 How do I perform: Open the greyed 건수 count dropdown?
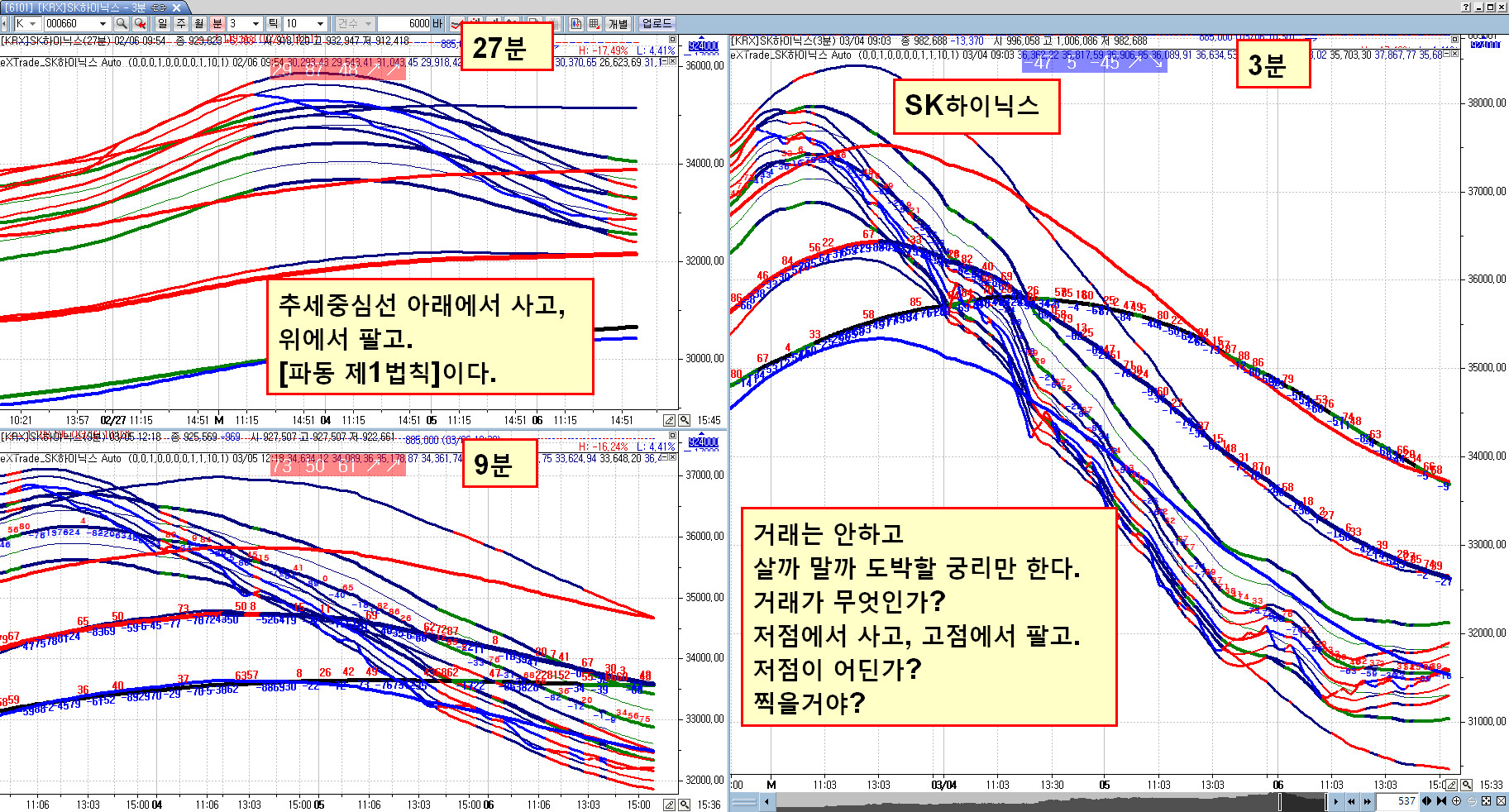click(x=368, y=23)
